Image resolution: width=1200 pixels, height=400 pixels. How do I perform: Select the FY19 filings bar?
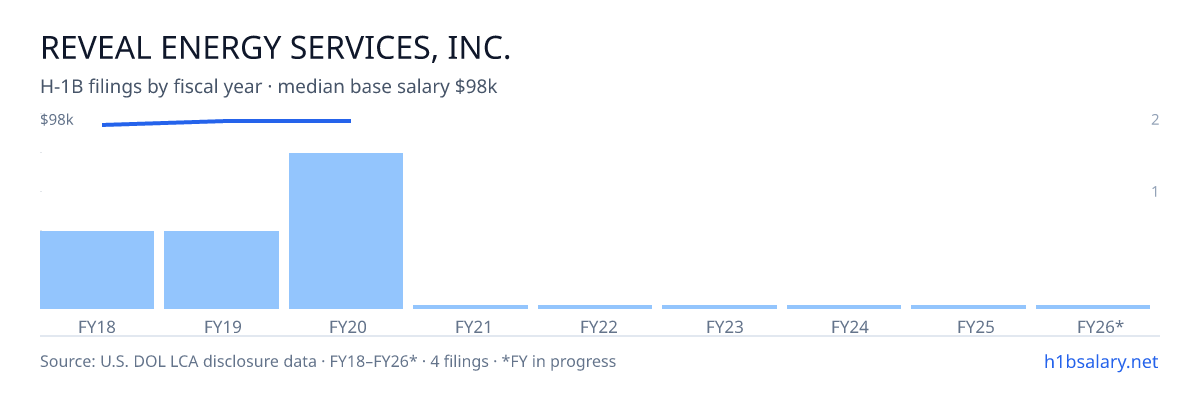pyautogui.click(x=221, y=270)
